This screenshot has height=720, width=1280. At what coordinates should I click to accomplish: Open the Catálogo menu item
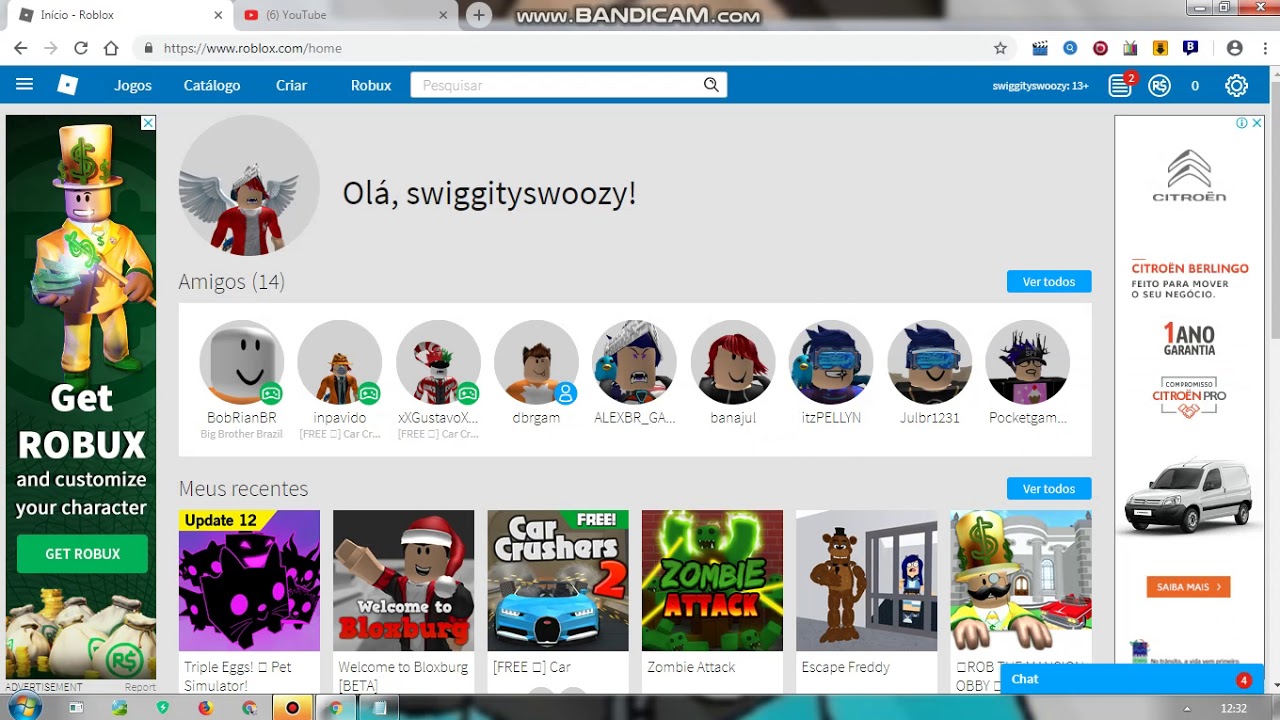pyautogui.click(x=212, y=86)
